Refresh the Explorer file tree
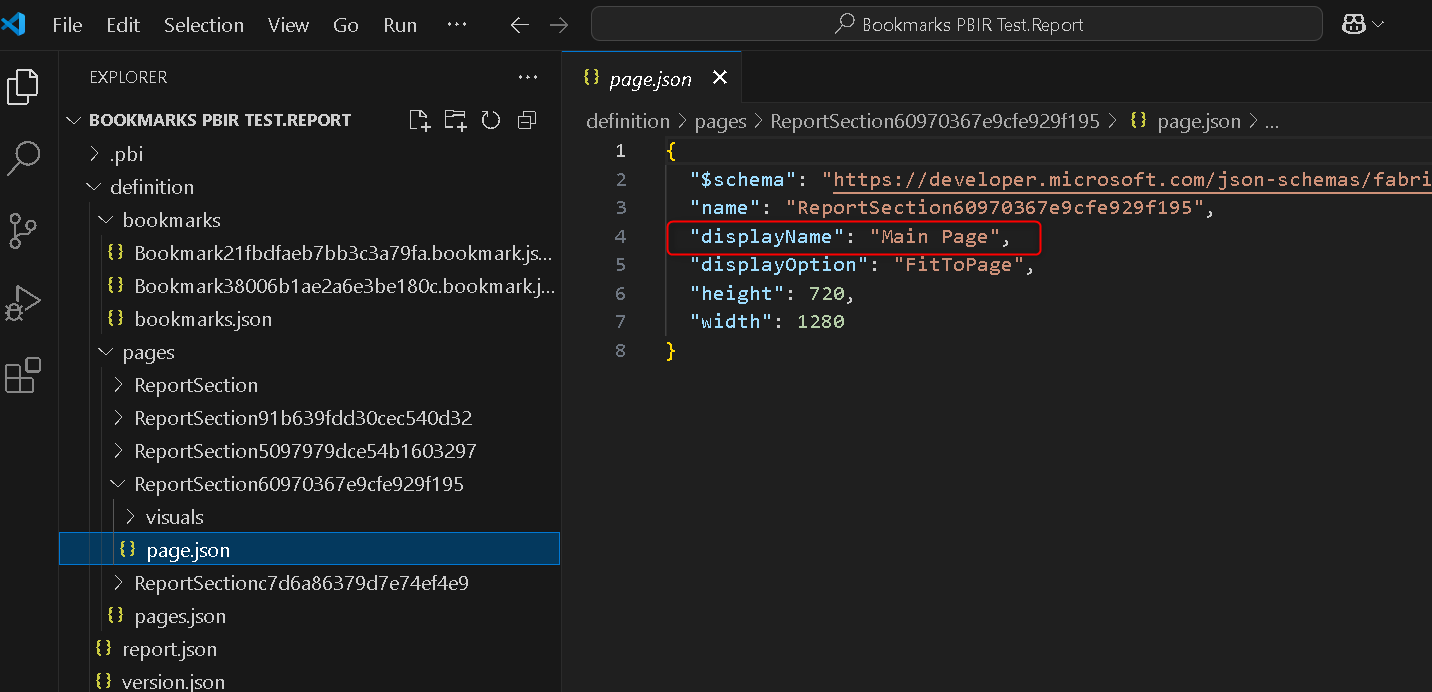Image resolution: width=1432 pixels, height=692 pixels. point(490,121)
